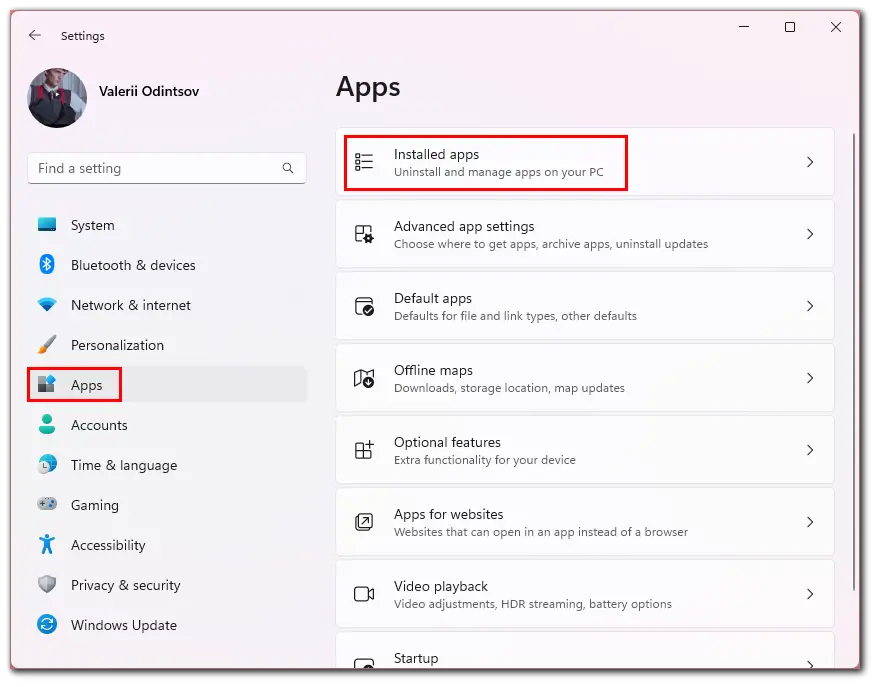Expand Video playback chevron
878x687 pixels.
point(810,594)
